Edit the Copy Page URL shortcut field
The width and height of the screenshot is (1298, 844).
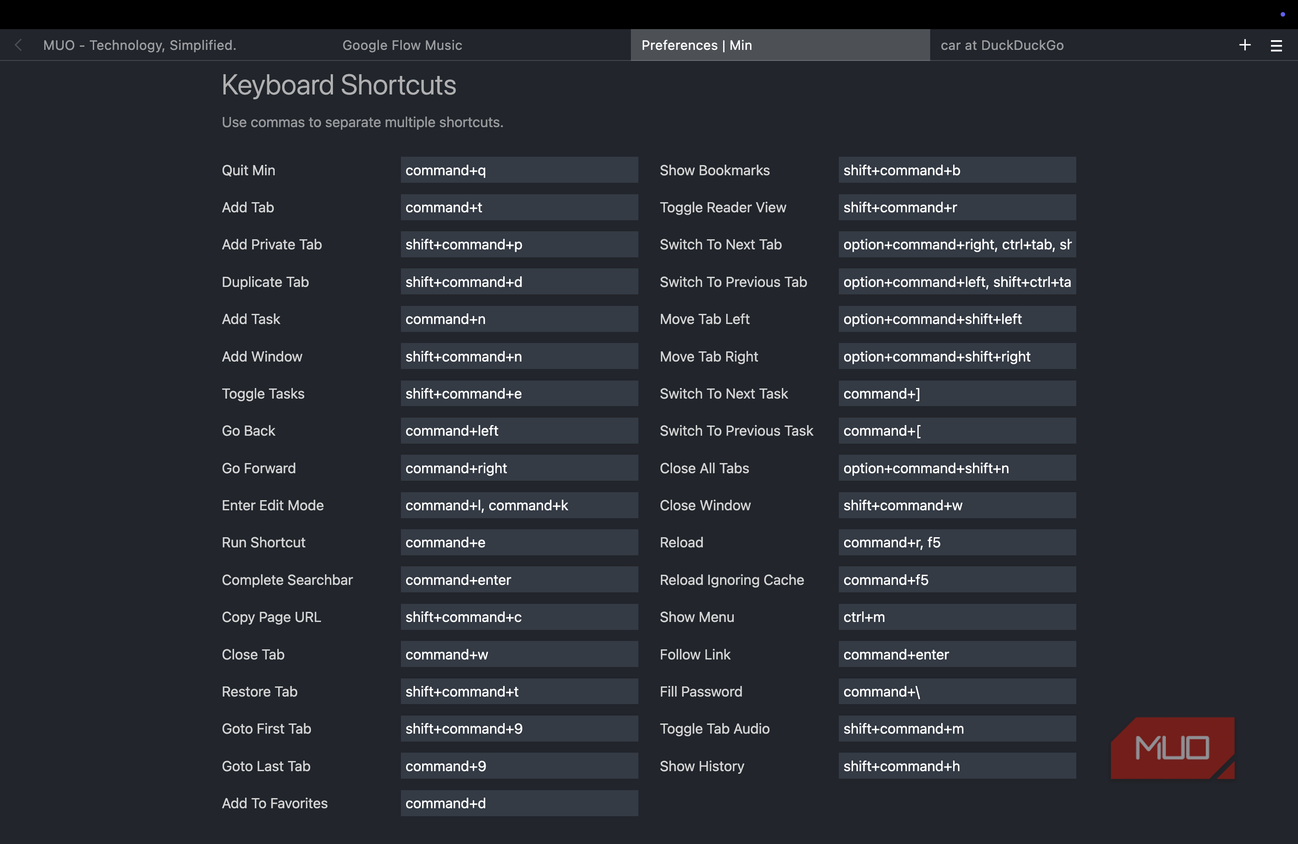click(x=519, y=617)
